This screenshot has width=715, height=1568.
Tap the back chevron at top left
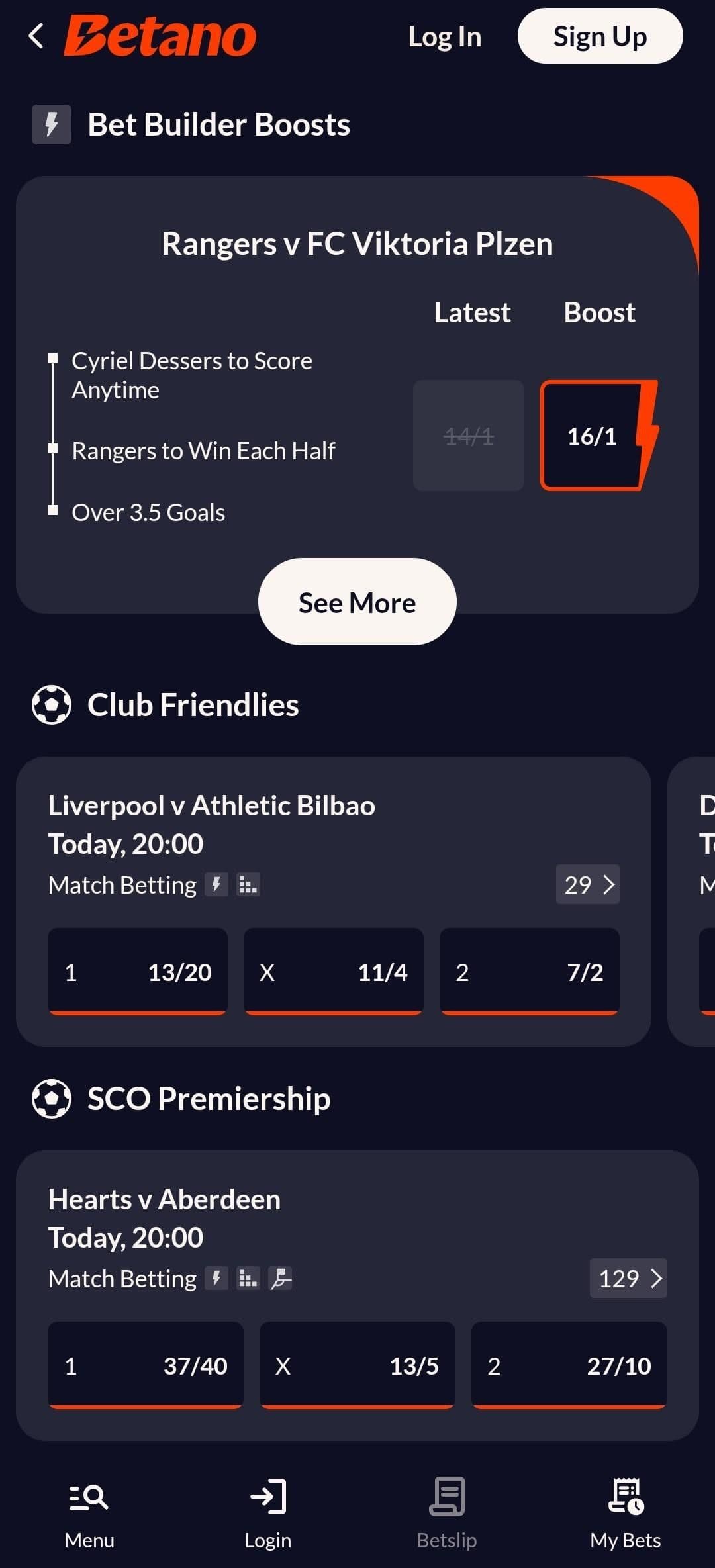coord(38,36)
